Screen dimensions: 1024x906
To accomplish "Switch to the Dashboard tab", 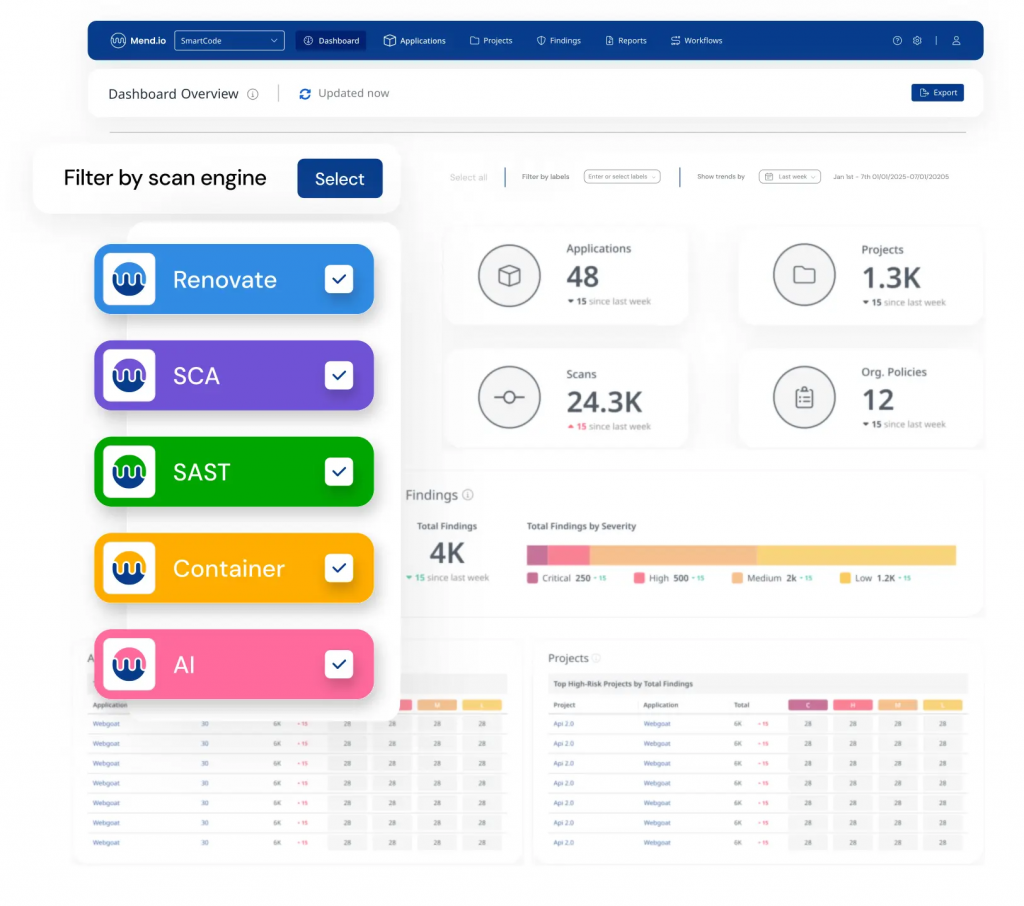I will [x=331, y=40].
